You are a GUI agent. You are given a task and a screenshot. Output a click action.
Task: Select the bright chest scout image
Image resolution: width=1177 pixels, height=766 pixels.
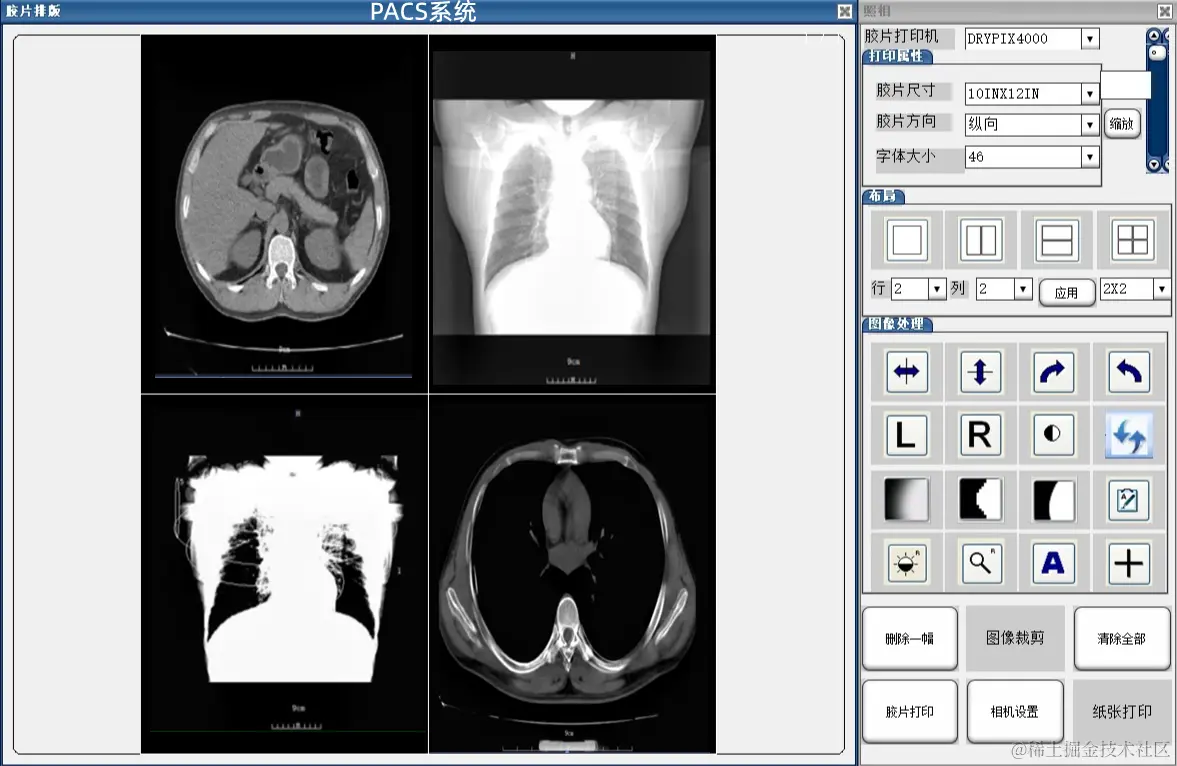point(572,214)
